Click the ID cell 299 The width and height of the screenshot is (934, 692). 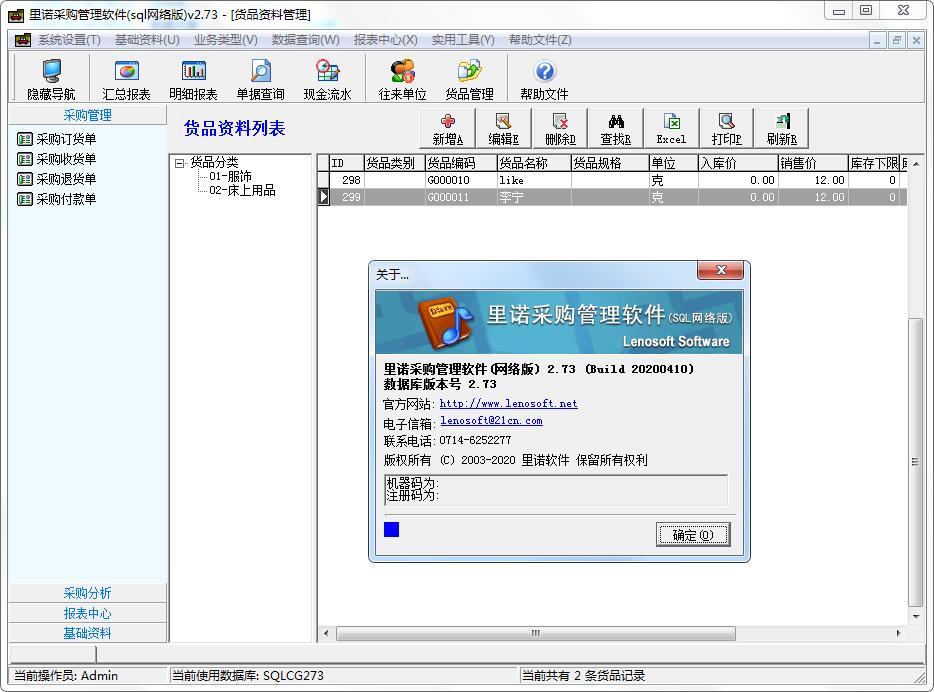pyautogui.click(x=347, y=197)
